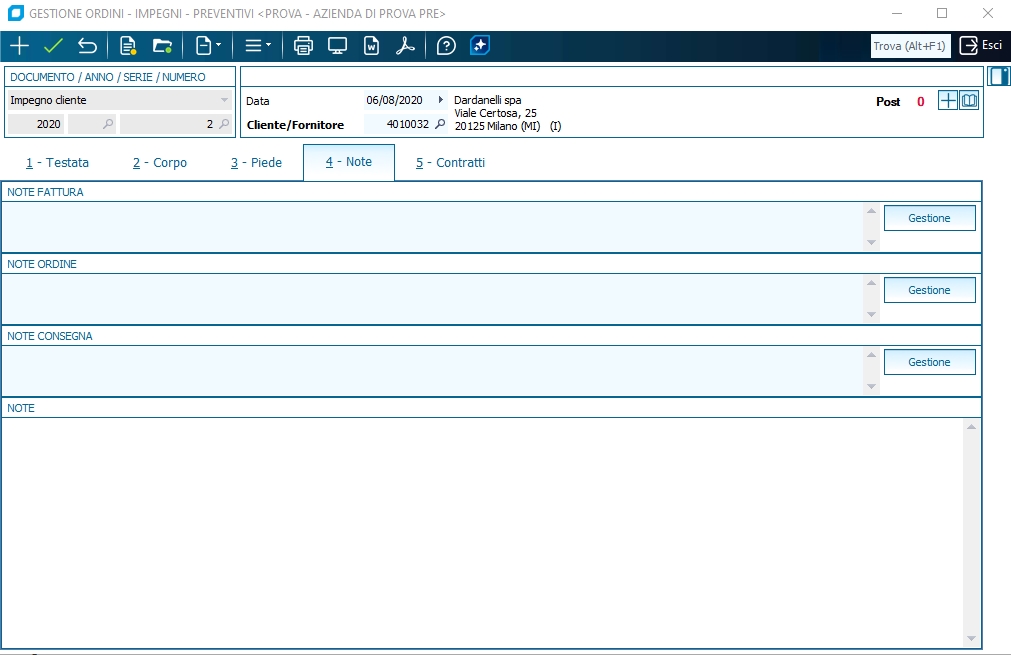1011x655 pixels.
Task: Open the blank document dropdown icon
Action: tap(208, 46)
